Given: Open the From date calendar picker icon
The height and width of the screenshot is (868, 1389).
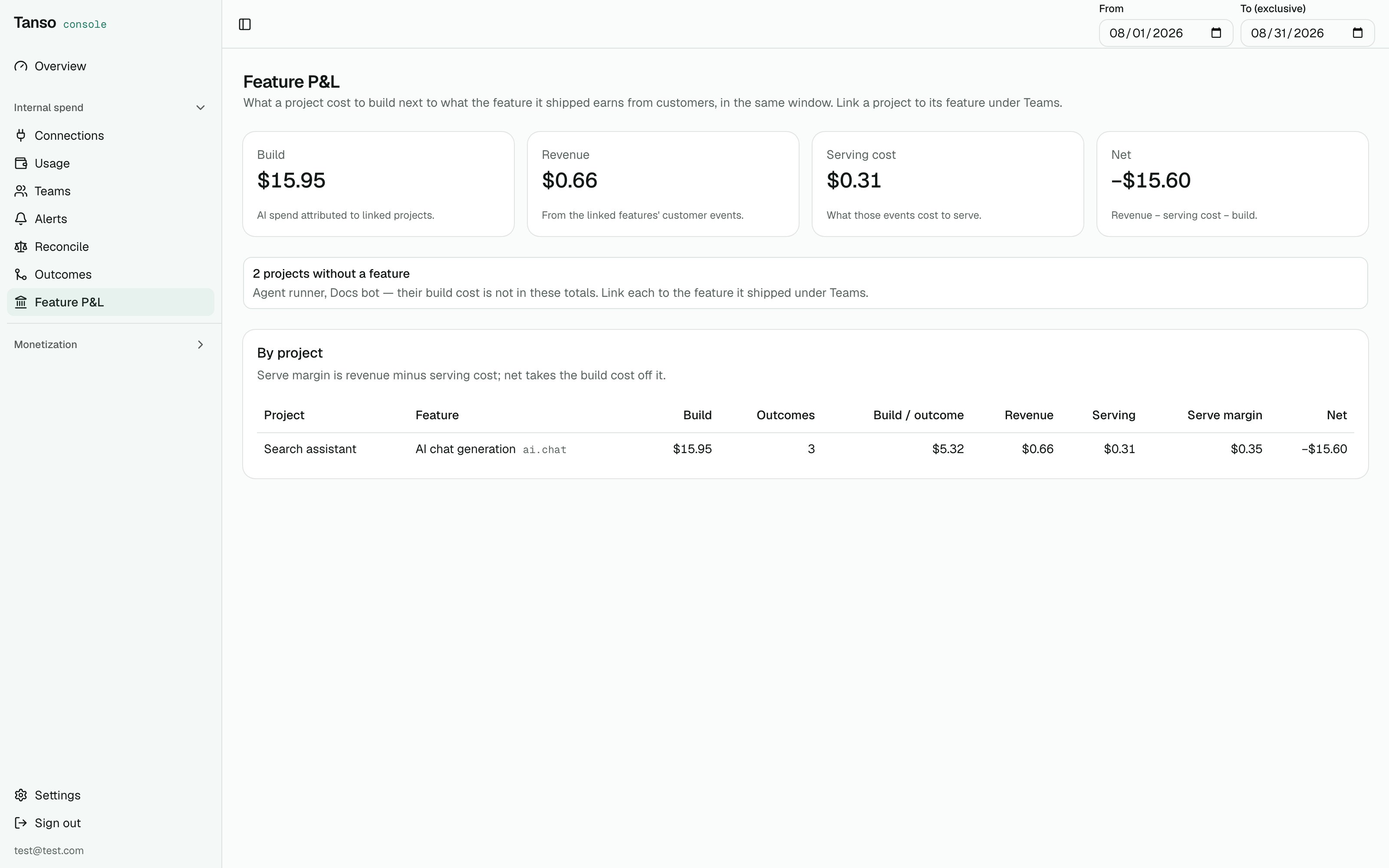Looking at the screenshot, I should click(x=1216, y=33).
